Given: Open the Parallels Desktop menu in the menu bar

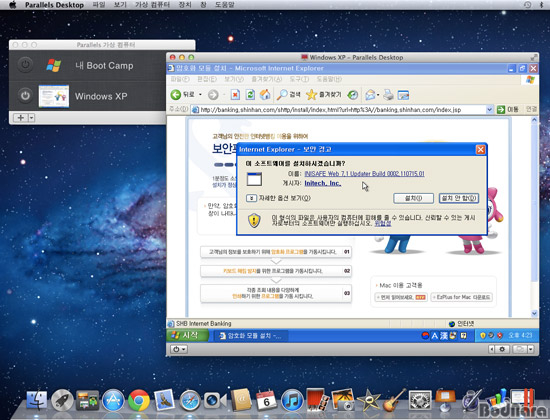Looking at the screenshot, I should click(x=54, y=5).
